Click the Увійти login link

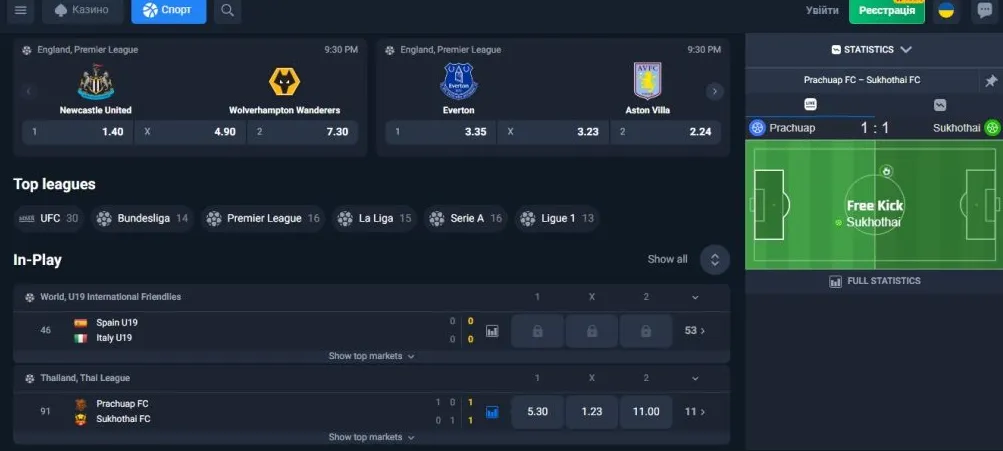pos(822,10)
